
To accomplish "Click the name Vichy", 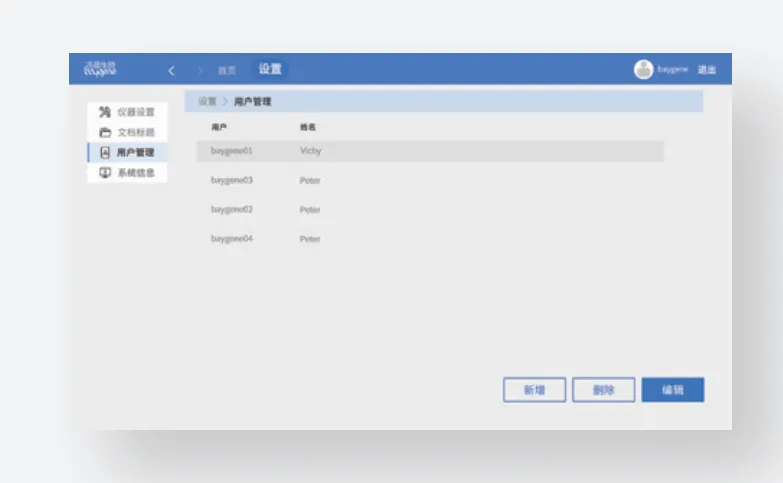I will (311, 151).
